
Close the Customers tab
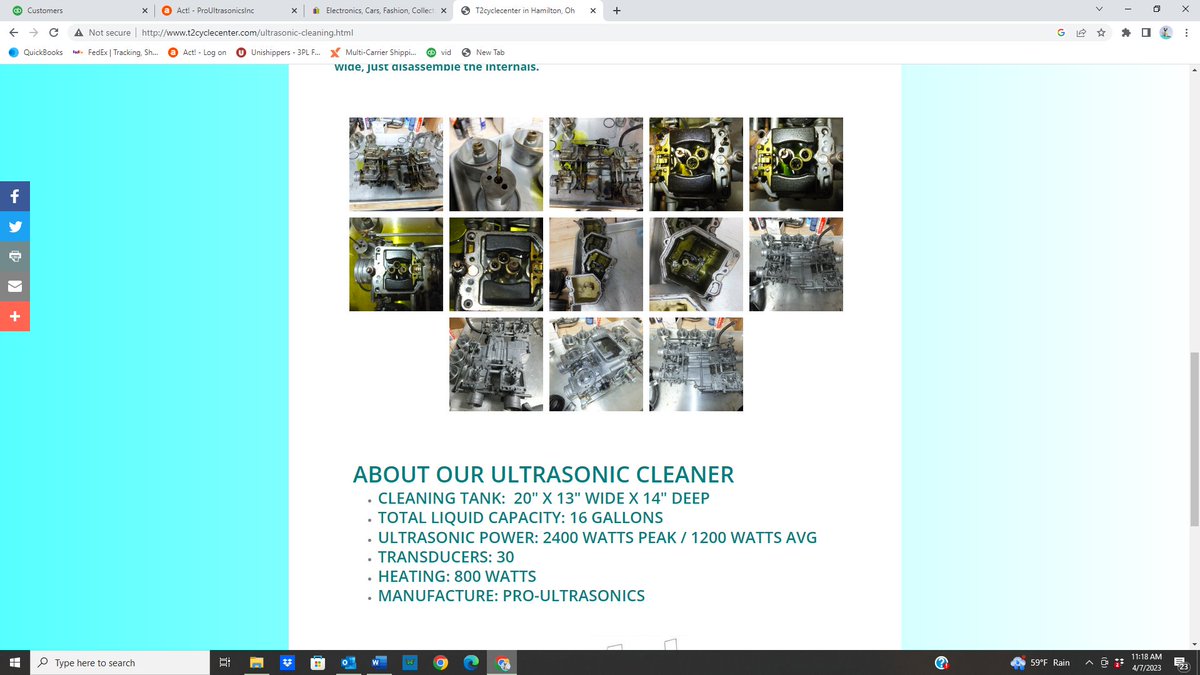point(145,11)
